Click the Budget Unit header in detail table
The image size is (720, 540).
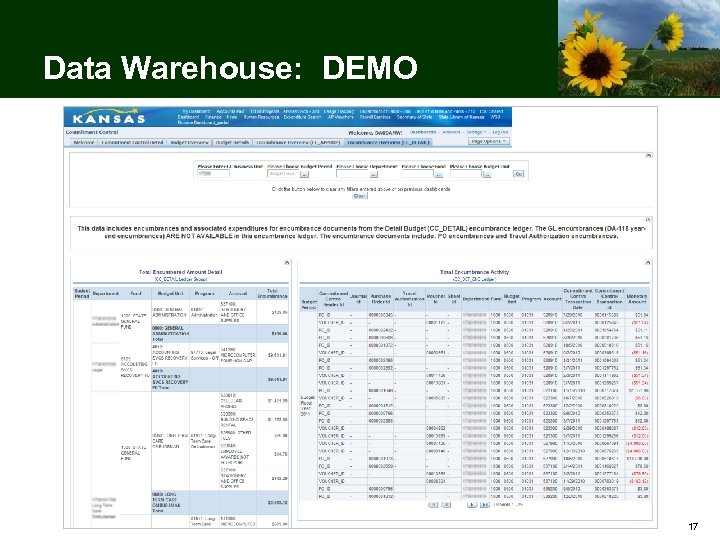point(170,293)
